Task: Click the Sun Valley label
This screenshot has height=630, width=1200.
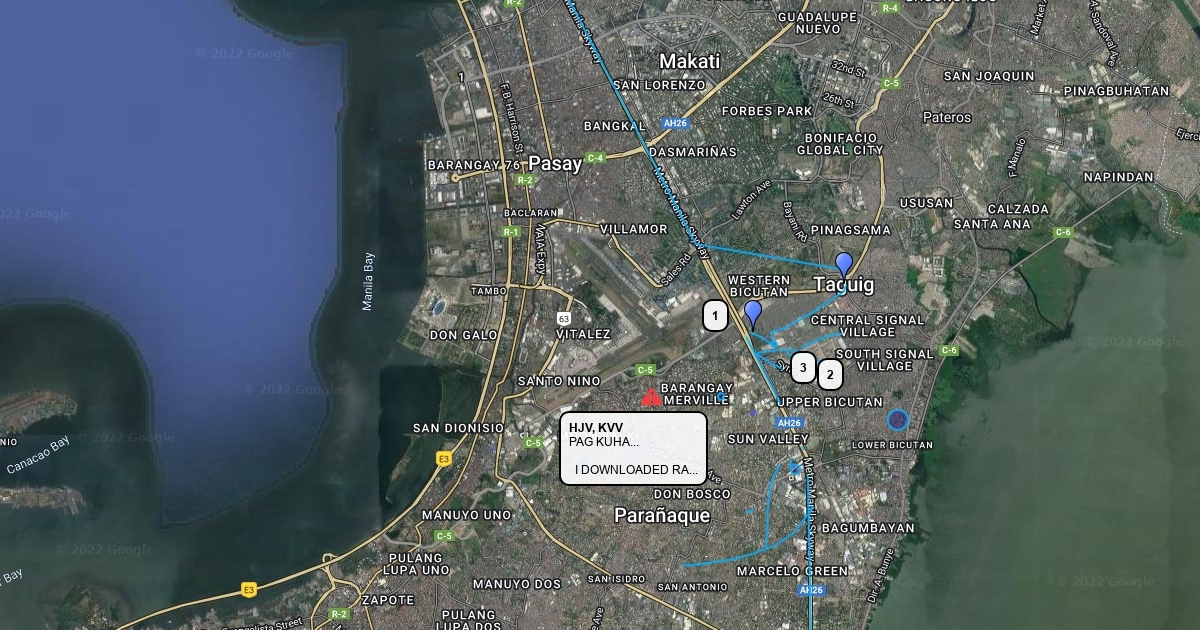Action: [768, 439]
